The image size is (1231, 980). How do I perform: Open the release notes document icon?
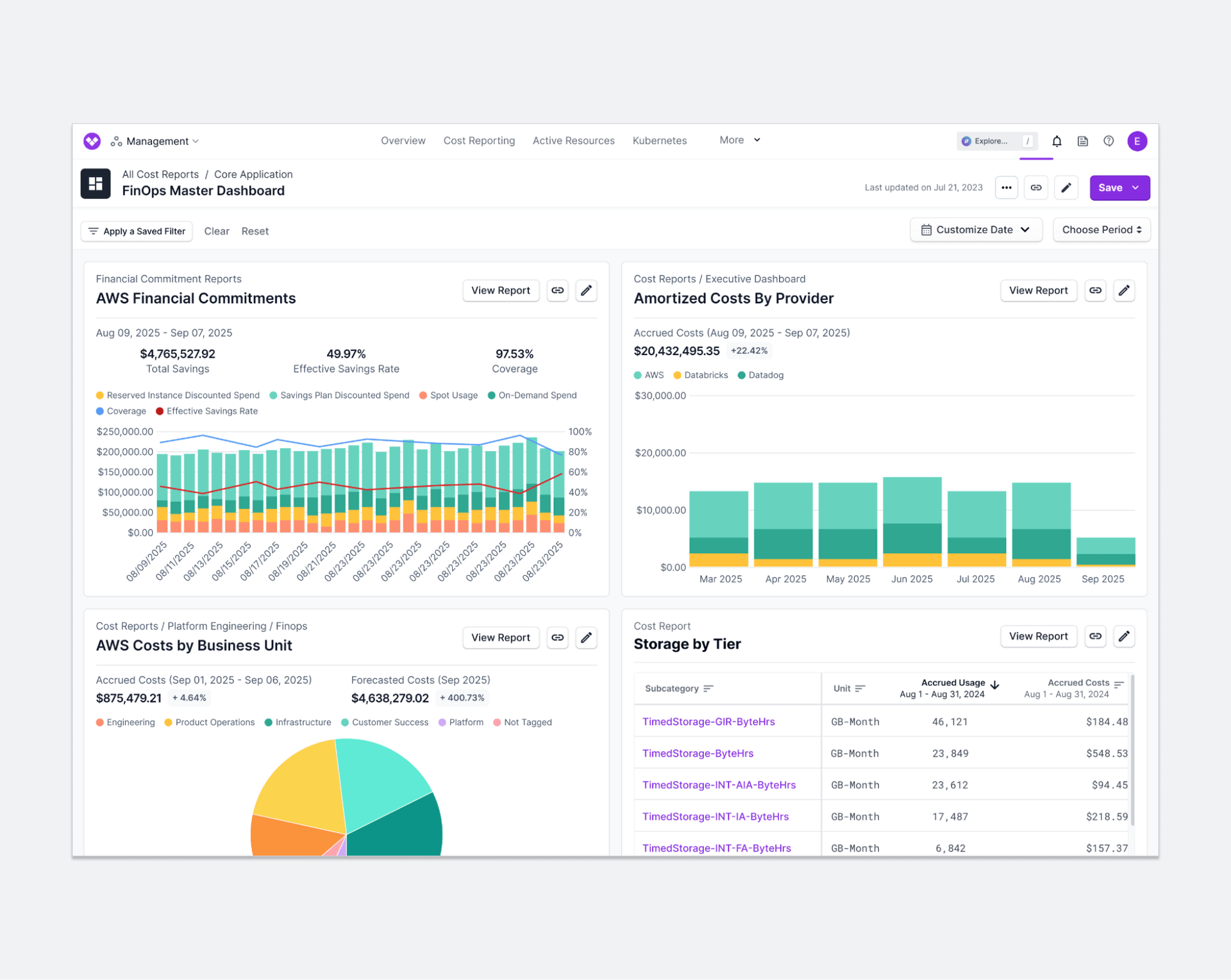1083,141
